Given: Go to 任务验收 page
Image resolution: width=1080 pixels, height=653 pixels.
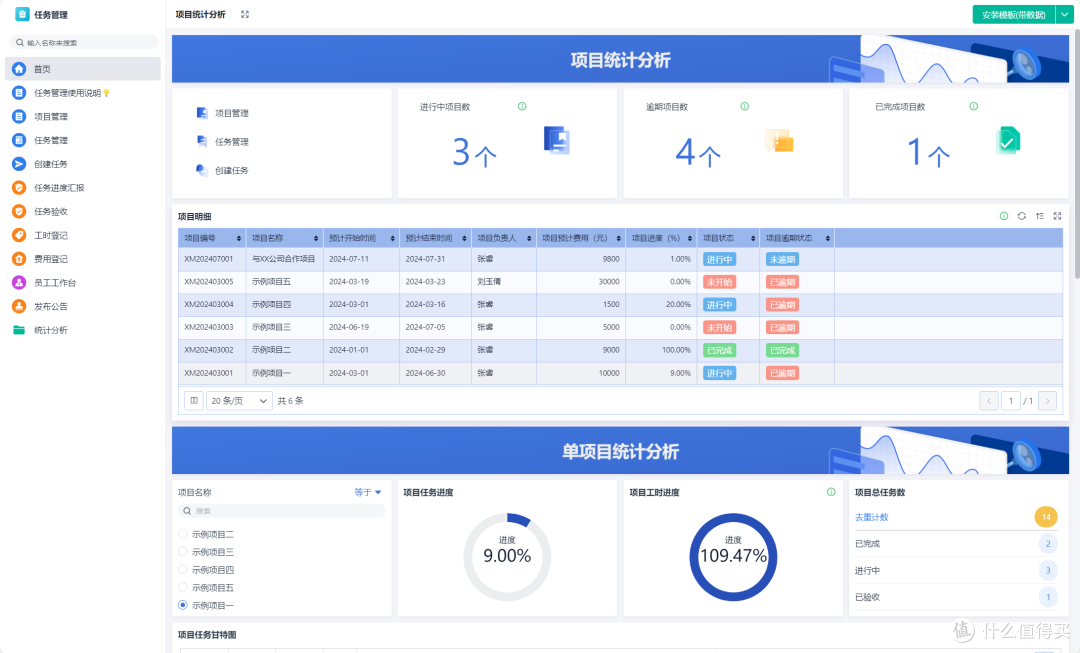Looking at the screenshot, I should [x=51, y=211].
